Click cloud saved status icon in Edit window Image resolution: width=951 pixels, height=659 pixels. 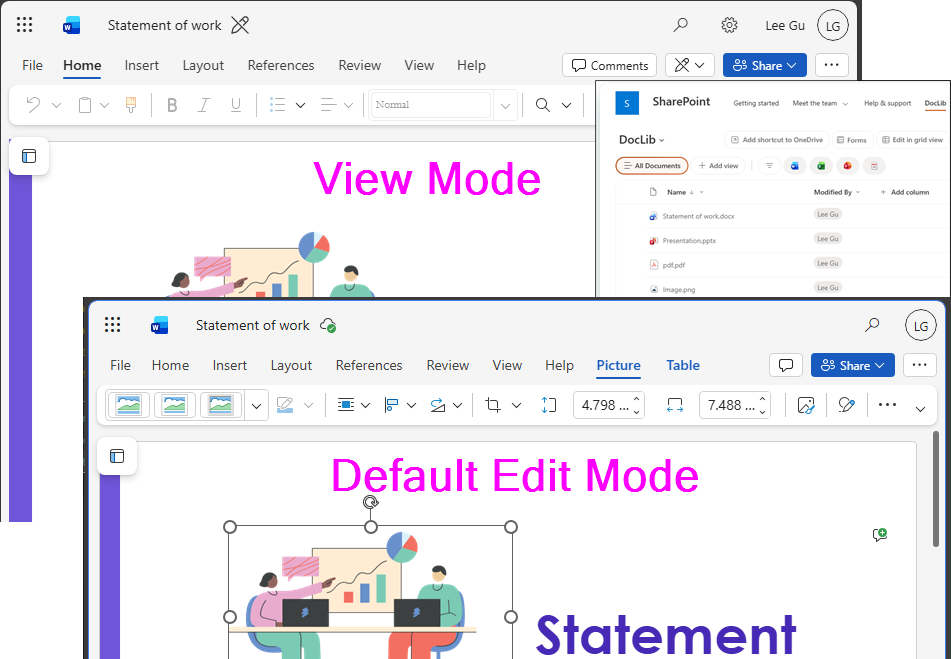[328, 326]
